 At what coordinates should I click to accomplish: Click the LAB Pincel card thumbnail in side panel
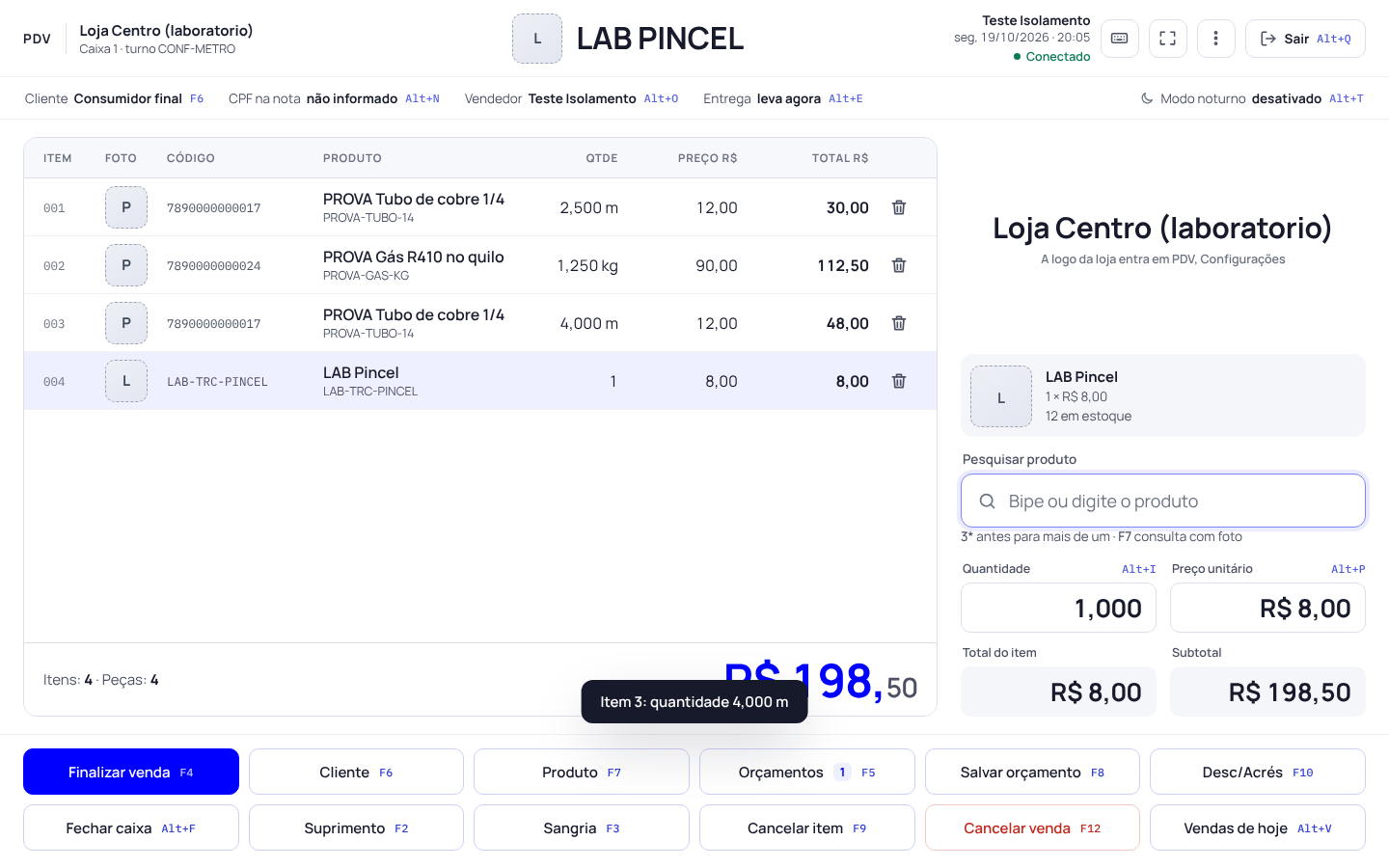point(1001,396)
